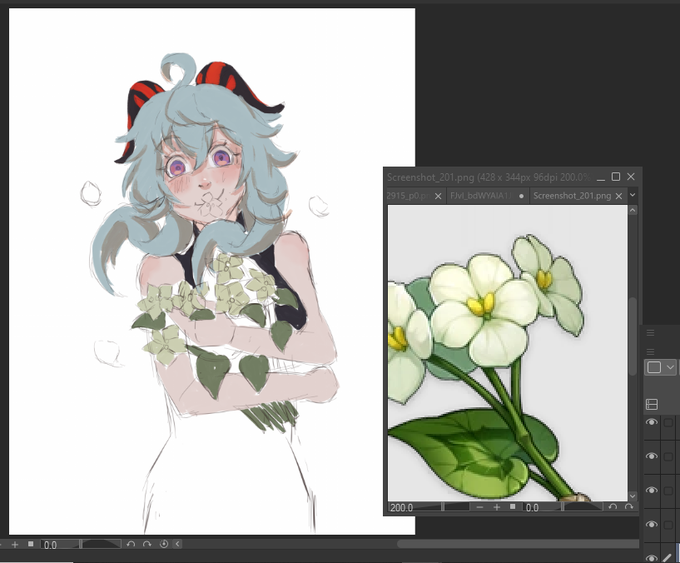680x563 pixels.
Task: Zoom in within the Screenshot_201 window
Action: pos(497,507)
